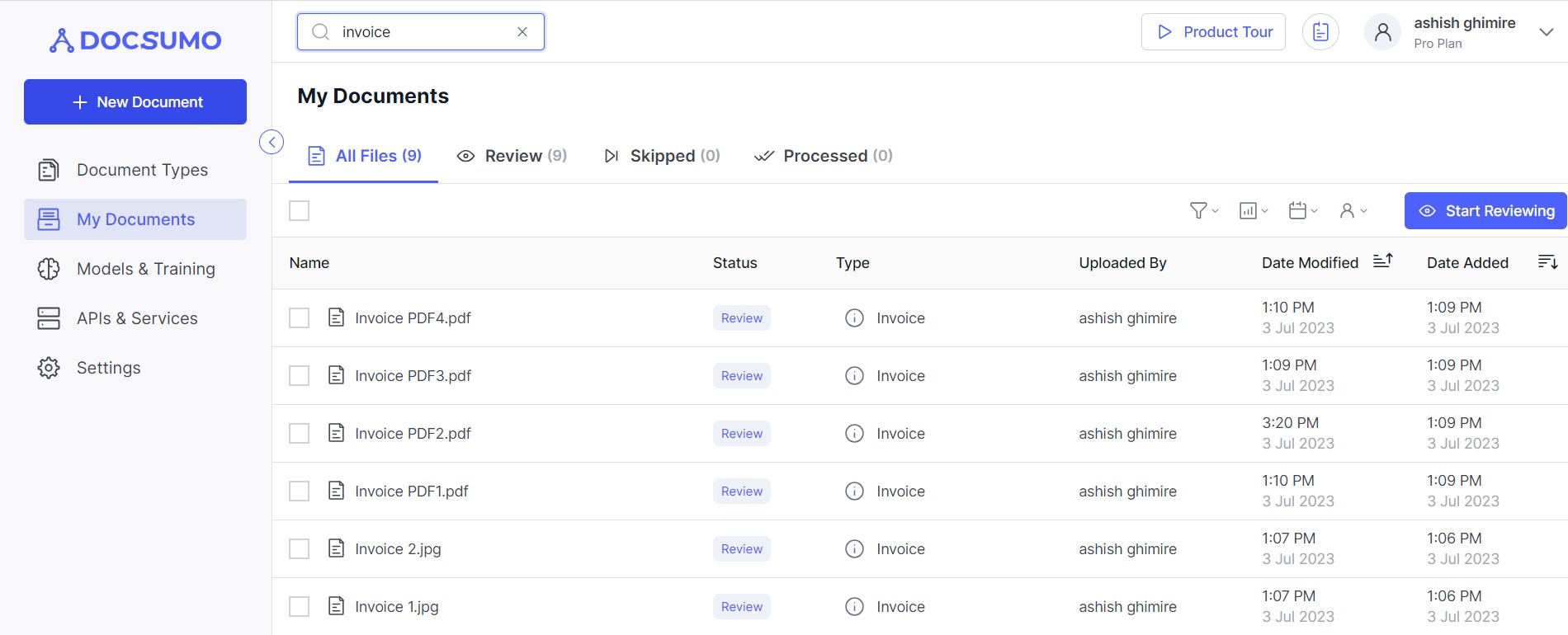Open Settings from sidebar
The width and height of the screenshot is (1568, 635).
point(108,368)
